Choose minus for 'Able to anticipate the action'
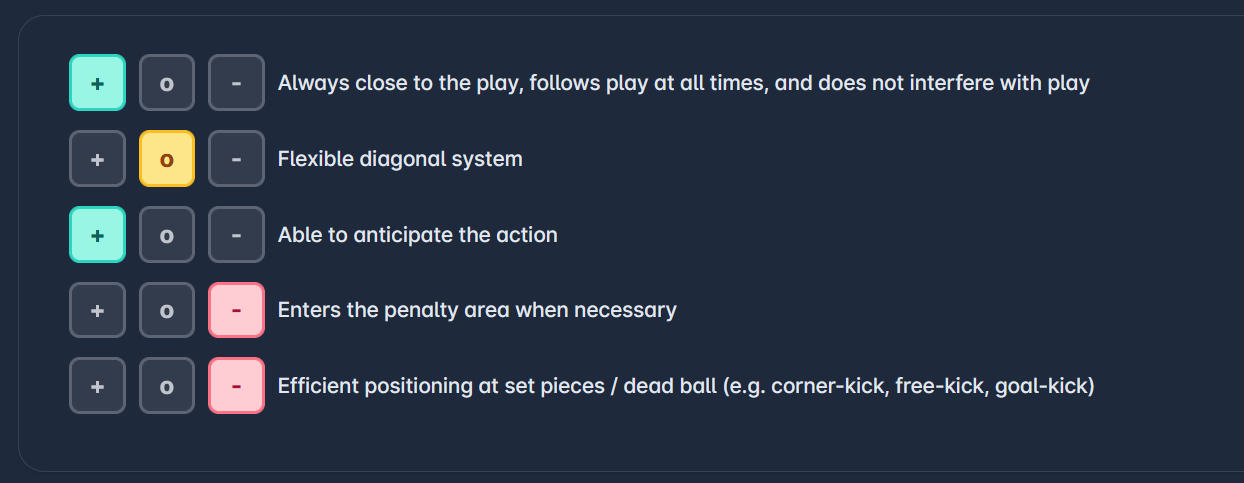The width and height of the screenshot is (1244, 483). [x=236, y=235]
